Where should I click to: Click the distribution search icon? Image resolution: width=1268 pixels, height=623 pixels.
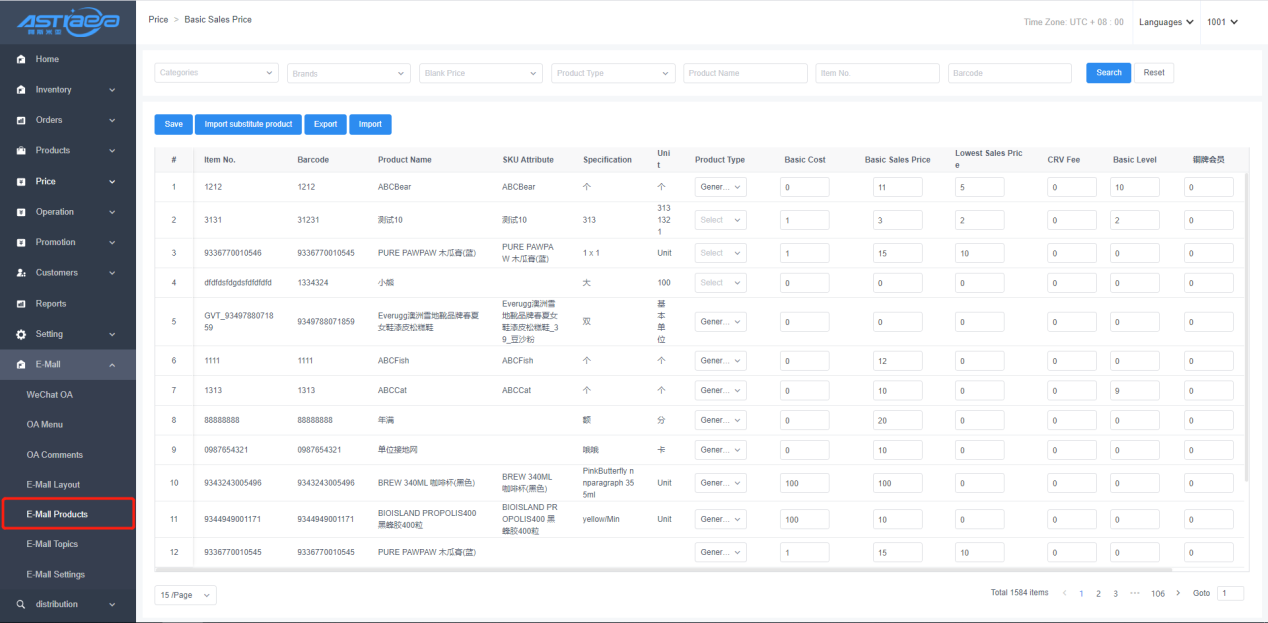coord(21,604)
